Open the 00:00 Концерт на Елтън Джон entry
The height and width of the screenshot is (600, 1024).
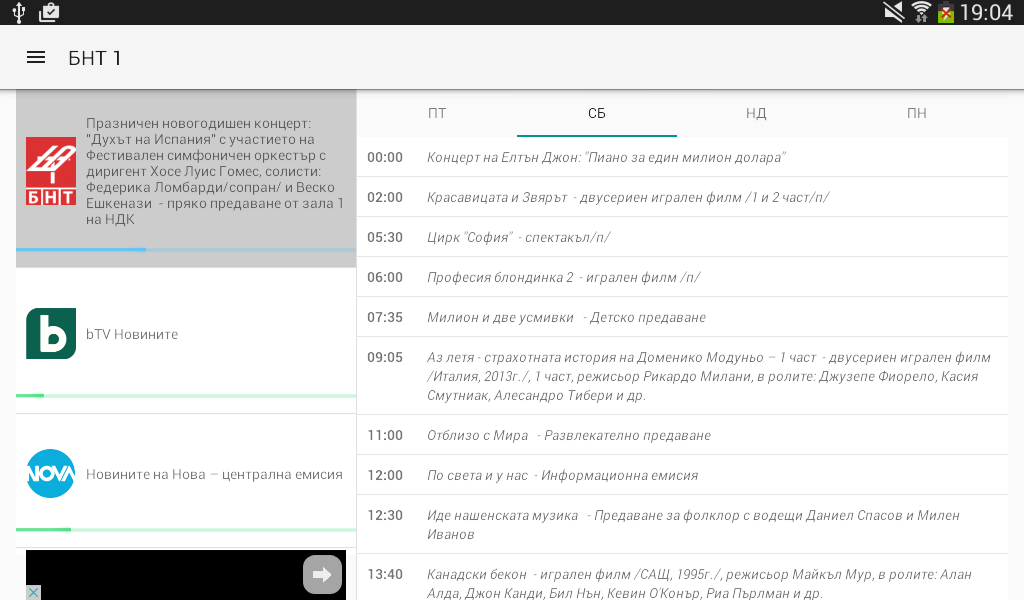click(x=682, y=157)
